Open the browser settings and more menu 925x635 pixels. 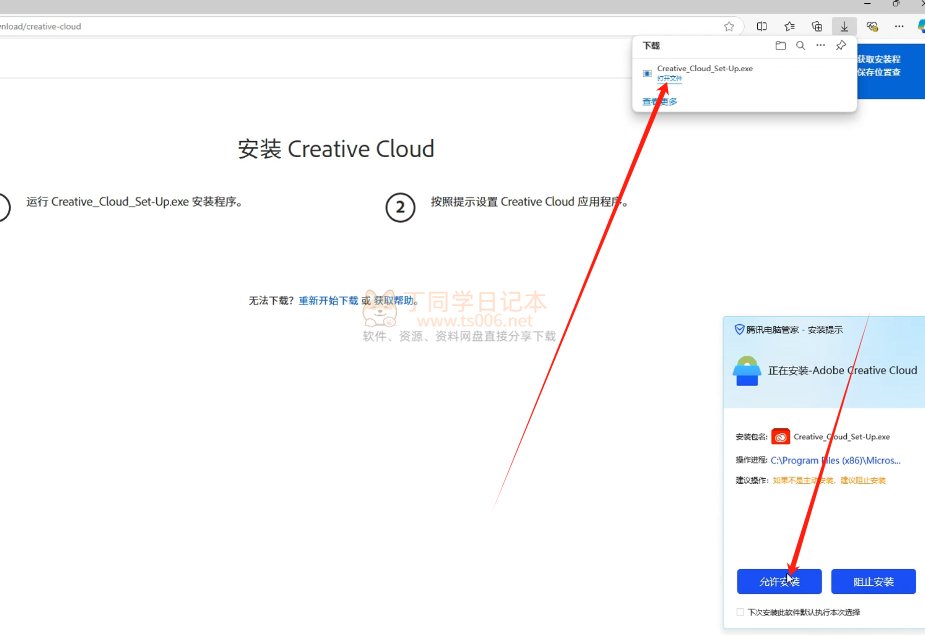pyautogui.click(x=899, y=27)
